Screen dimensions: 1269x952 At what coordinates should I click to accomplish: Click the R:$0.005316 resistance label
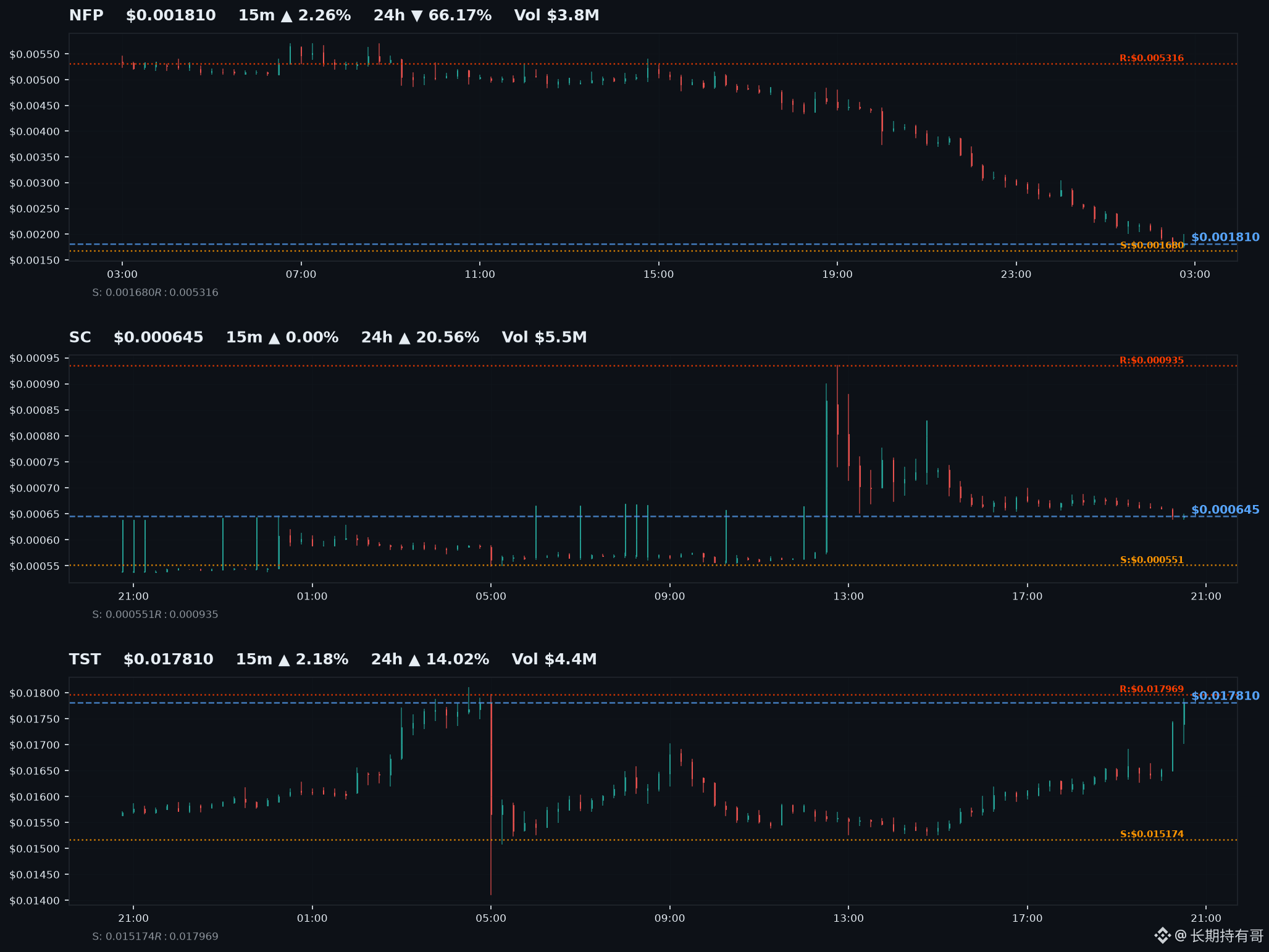click(1152, 58)
